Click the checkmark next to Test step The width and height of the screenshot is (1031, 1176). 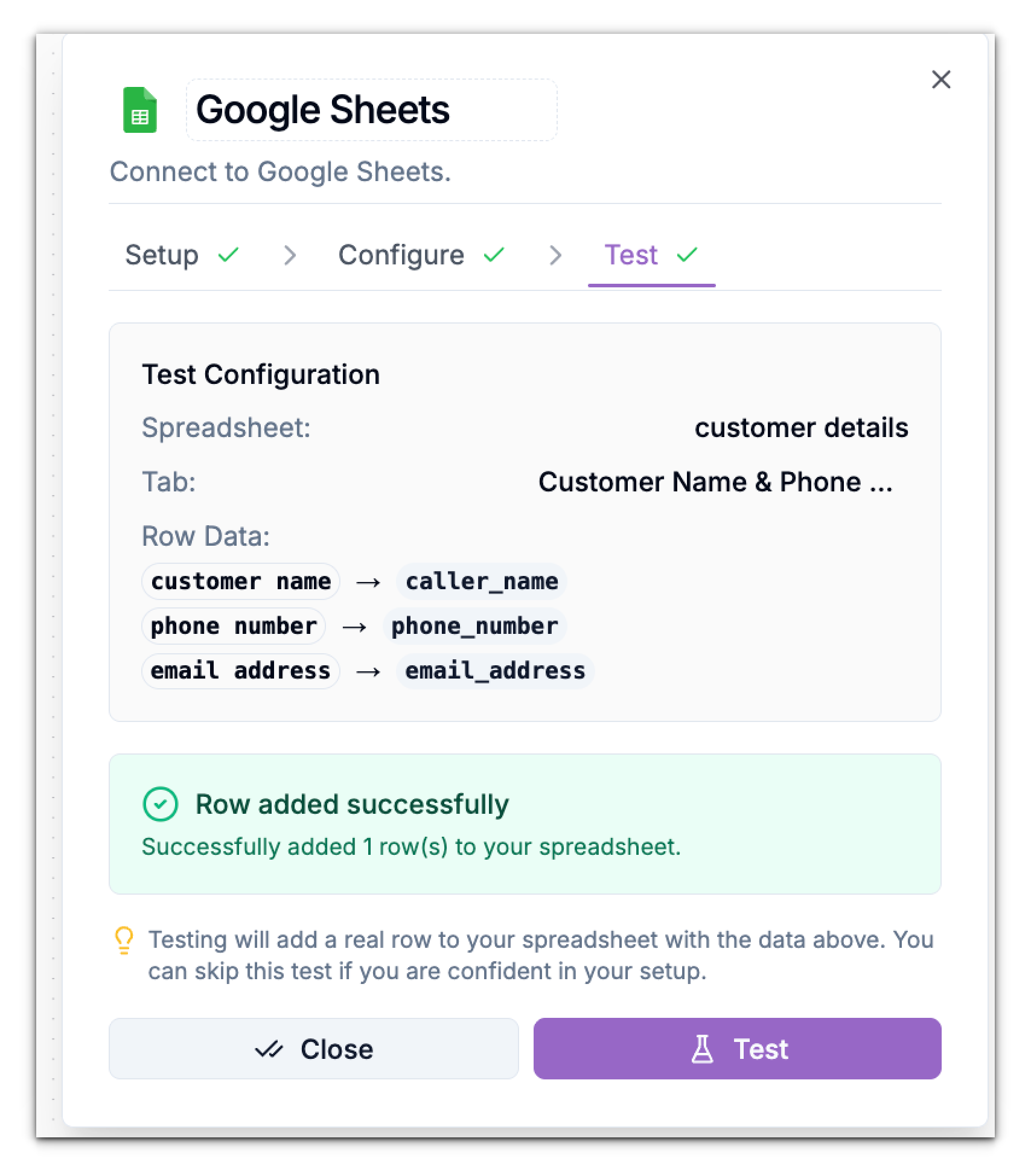coord(688,255)
